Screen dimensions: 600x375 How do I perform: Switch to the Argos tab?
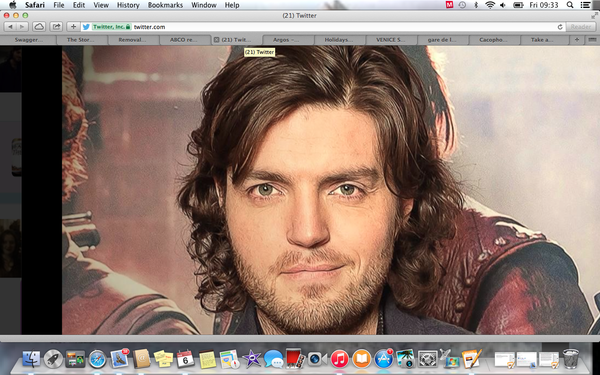[289, 40]
